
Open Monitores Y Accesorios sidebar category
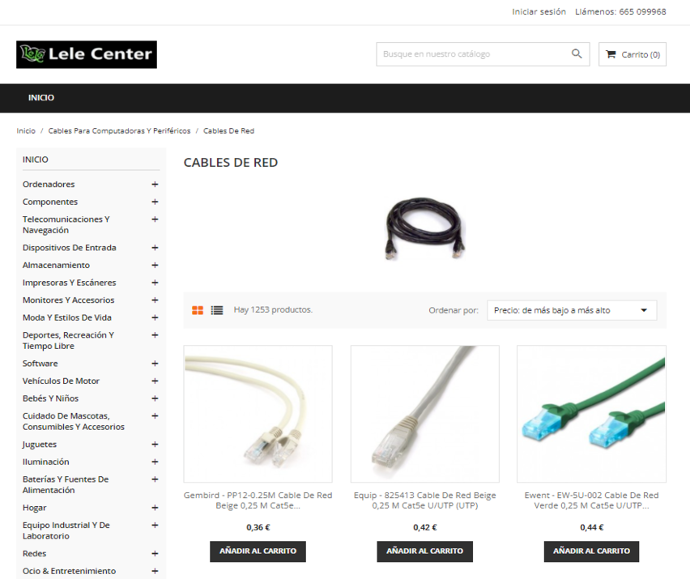pyautogui.click(x=68, y=300)
